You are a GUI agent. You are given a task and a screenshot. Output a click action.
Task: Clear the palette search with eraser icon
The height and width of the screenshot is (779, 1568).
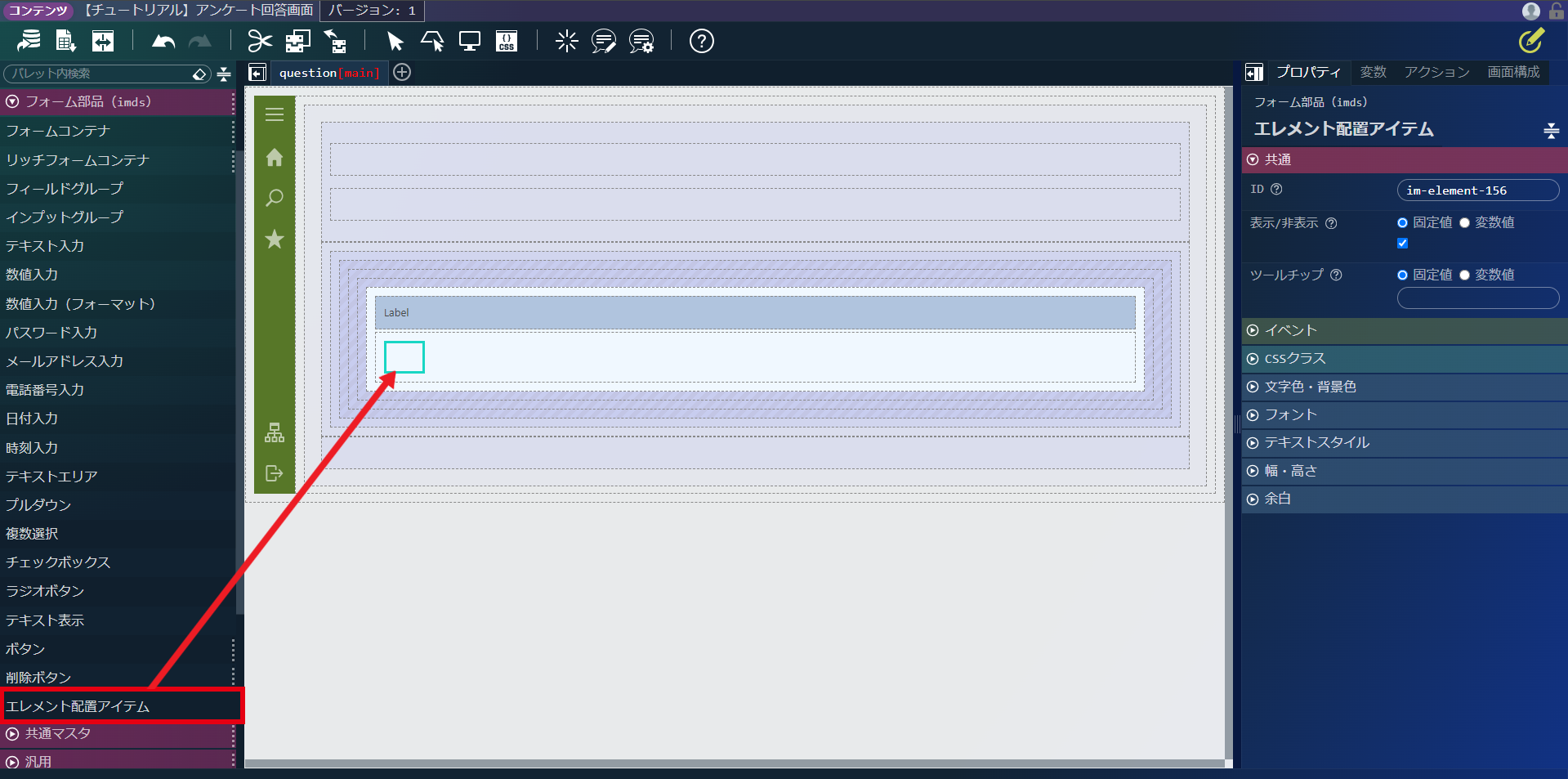click(199, 74)
